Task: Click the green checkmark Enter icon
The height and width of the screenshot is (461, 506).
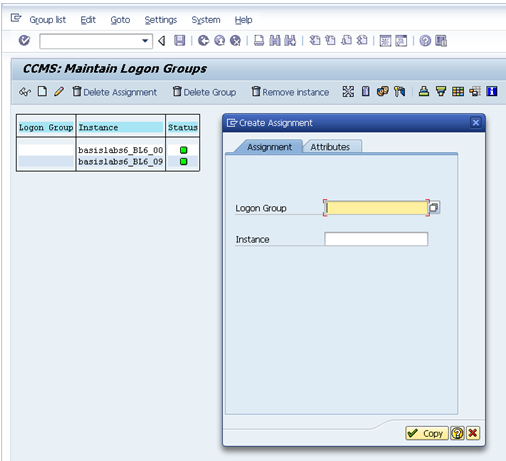Action: click(x=24, y=41)
